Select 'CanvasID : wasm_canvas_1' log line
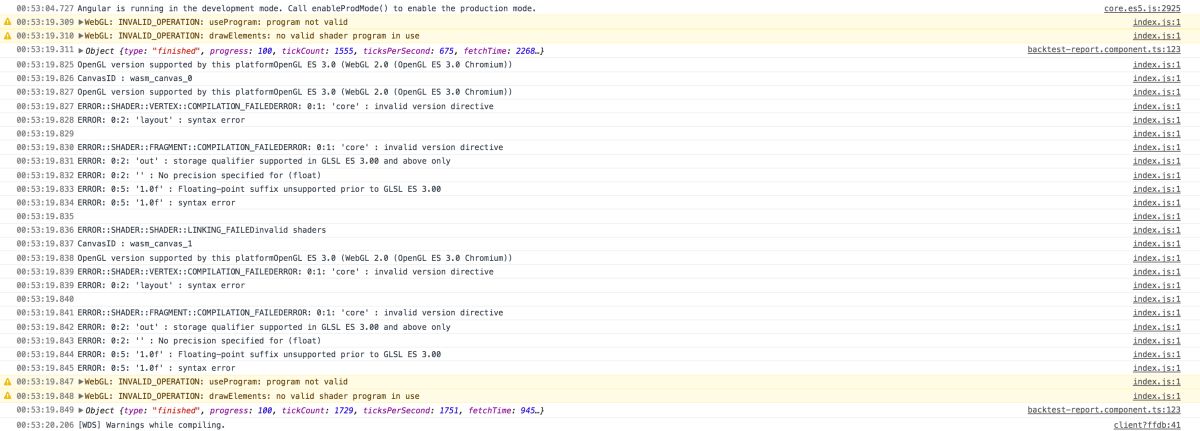 coord(135,243)
